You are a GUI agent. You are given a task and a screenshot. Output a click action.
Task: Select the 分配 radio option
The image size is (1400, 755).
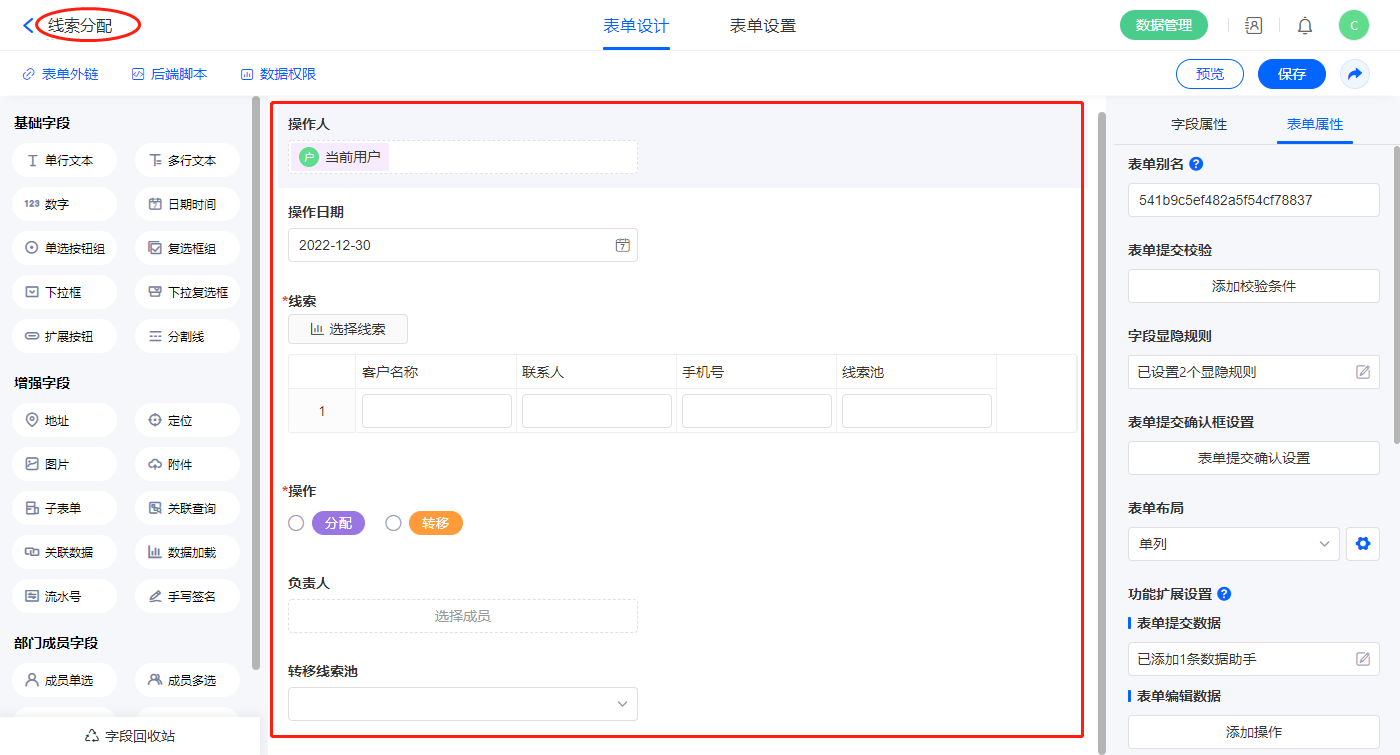pyautogui.click(x=296, y=523)
